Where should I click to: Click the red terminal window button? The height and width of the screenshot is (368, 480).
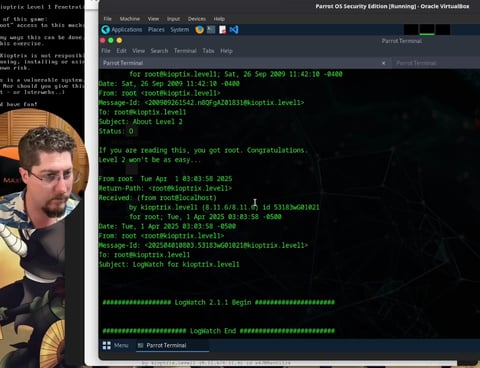point(103,40)
